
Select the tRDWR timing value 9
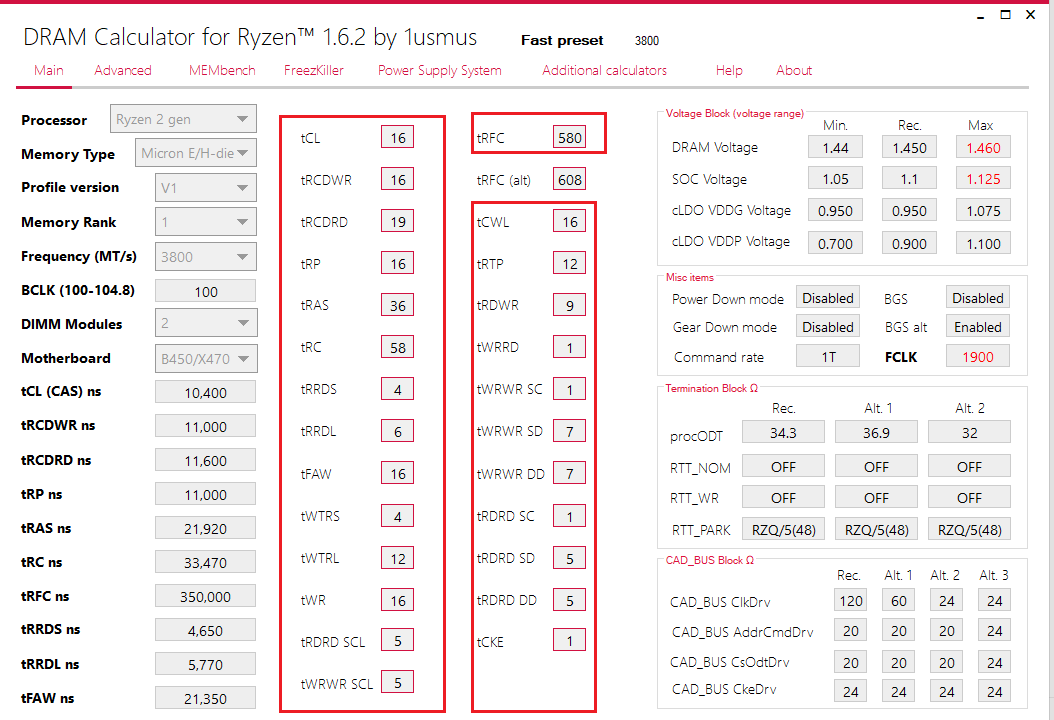[569, 305]
